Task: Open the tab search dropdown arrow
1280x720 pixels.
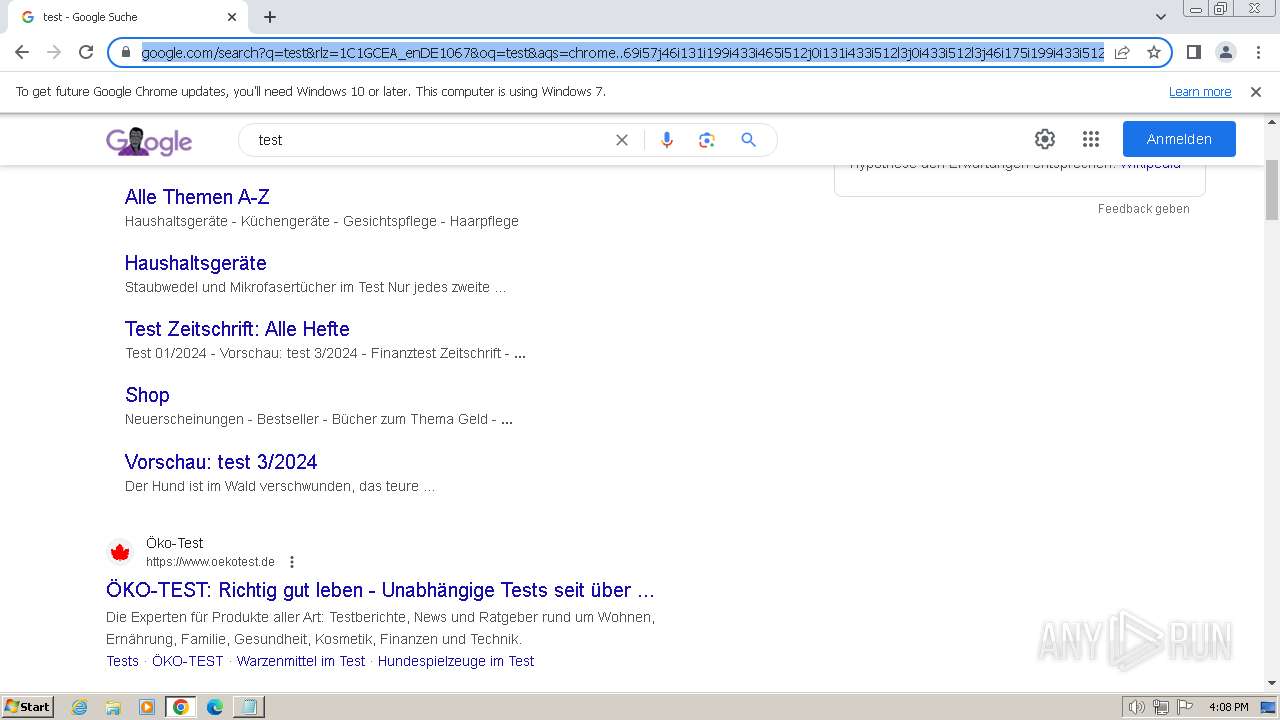Action: 1160,17
